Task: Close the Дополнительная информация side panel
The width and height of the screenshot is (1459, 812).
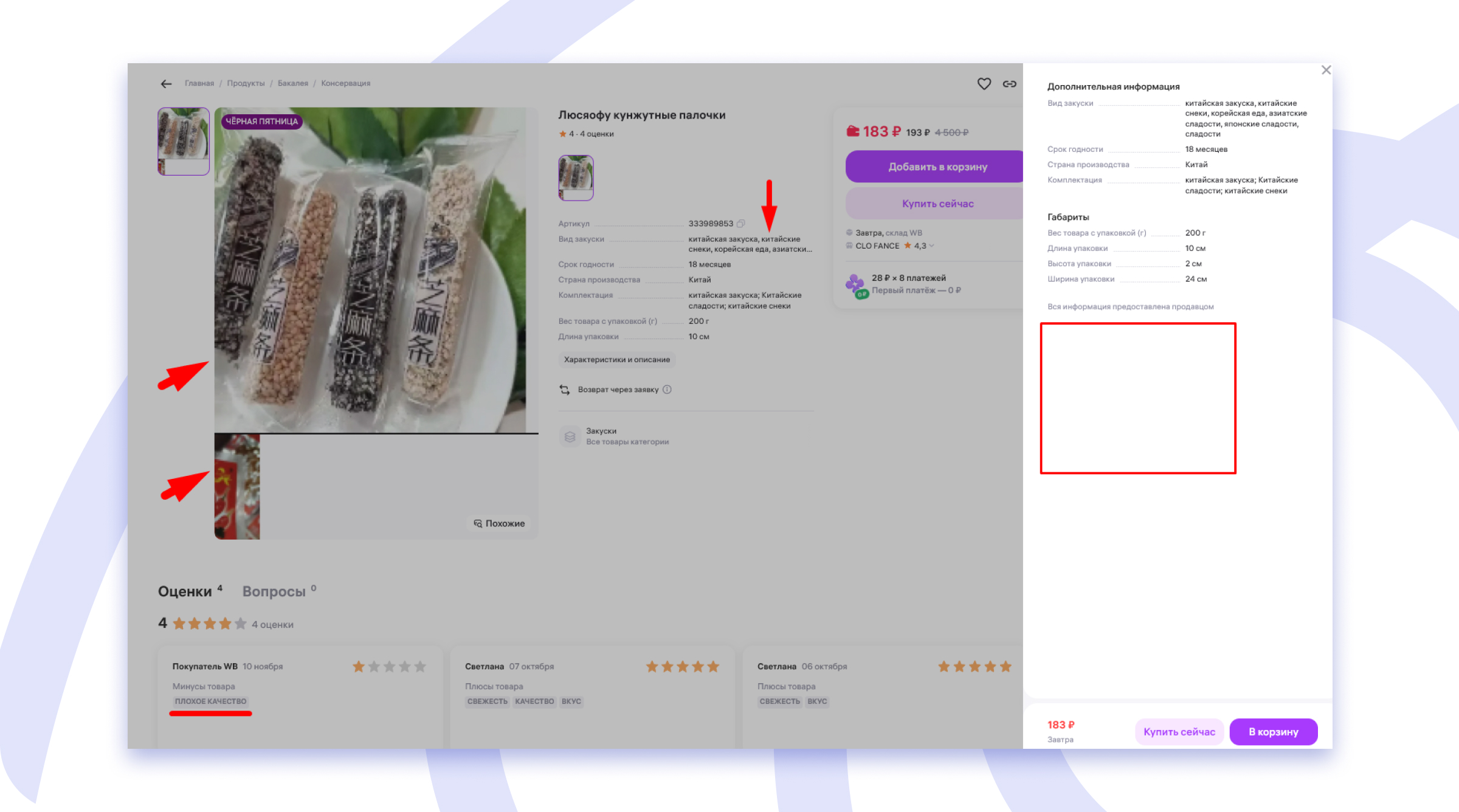Action: click(1326, 71)
